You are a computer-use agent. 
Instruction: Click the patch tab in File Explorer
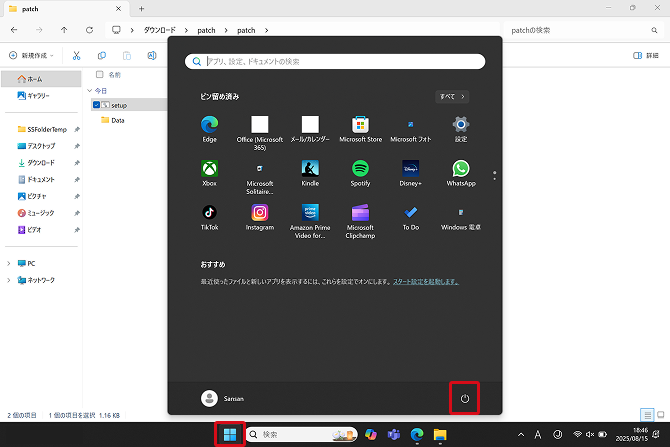65,9
